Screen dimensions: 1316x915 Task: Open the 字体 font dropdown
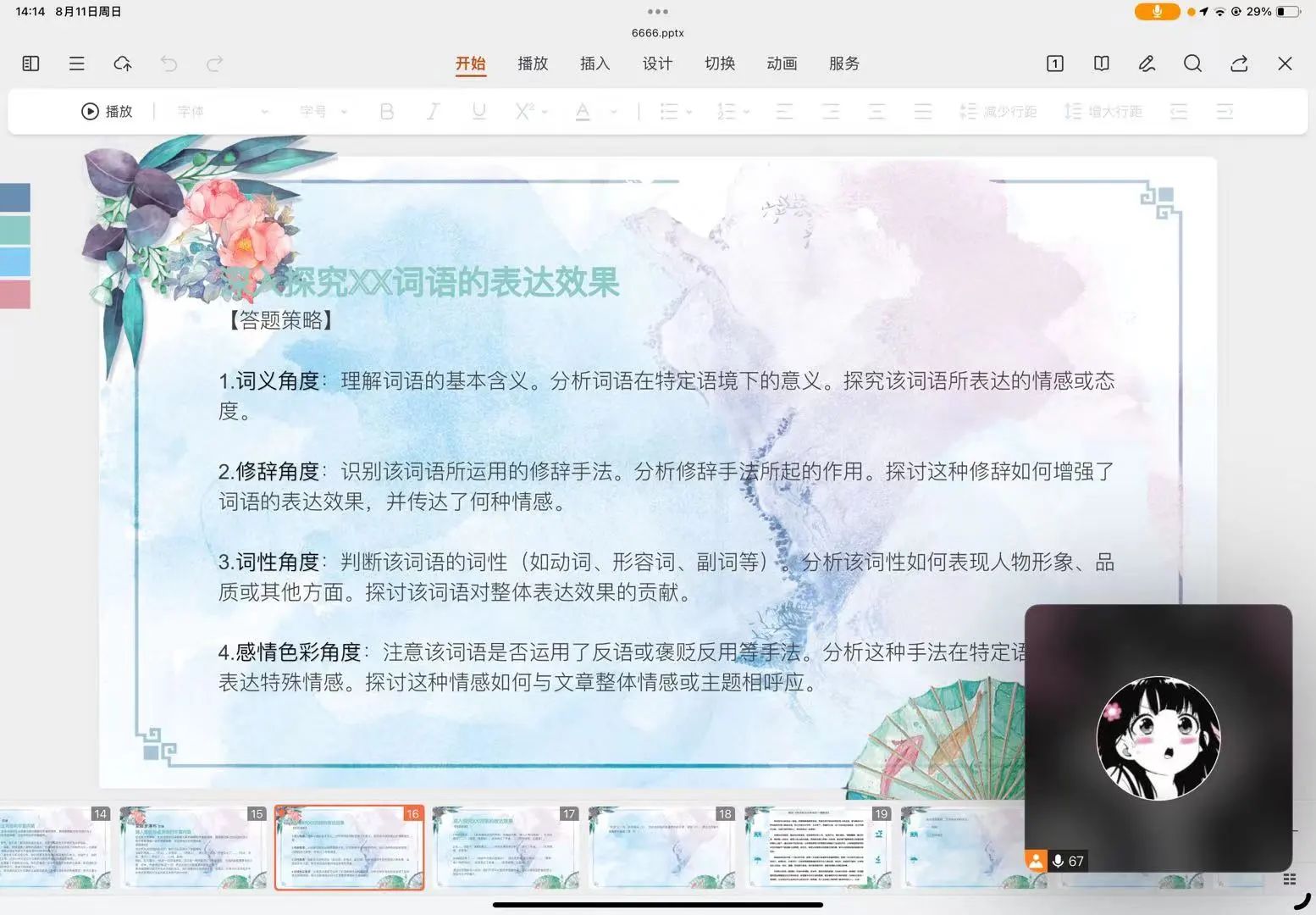pos(222,112)
